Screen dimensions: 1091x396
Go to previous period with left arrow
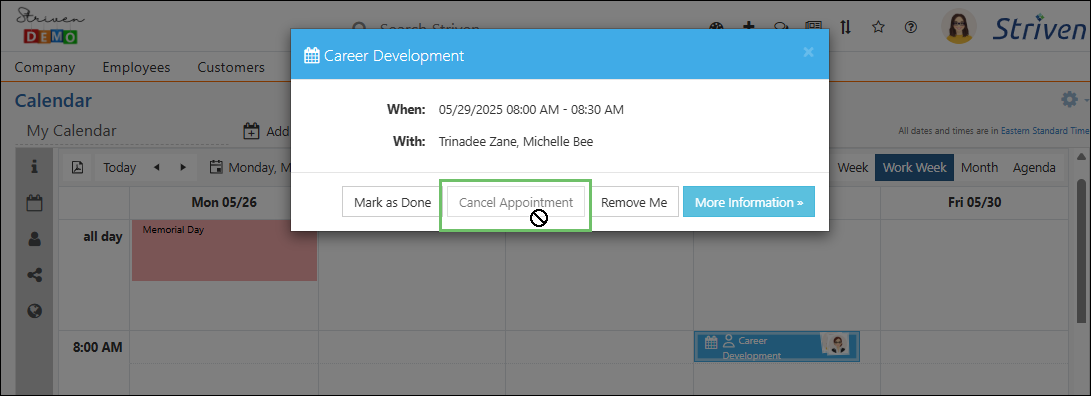point(157,167)
